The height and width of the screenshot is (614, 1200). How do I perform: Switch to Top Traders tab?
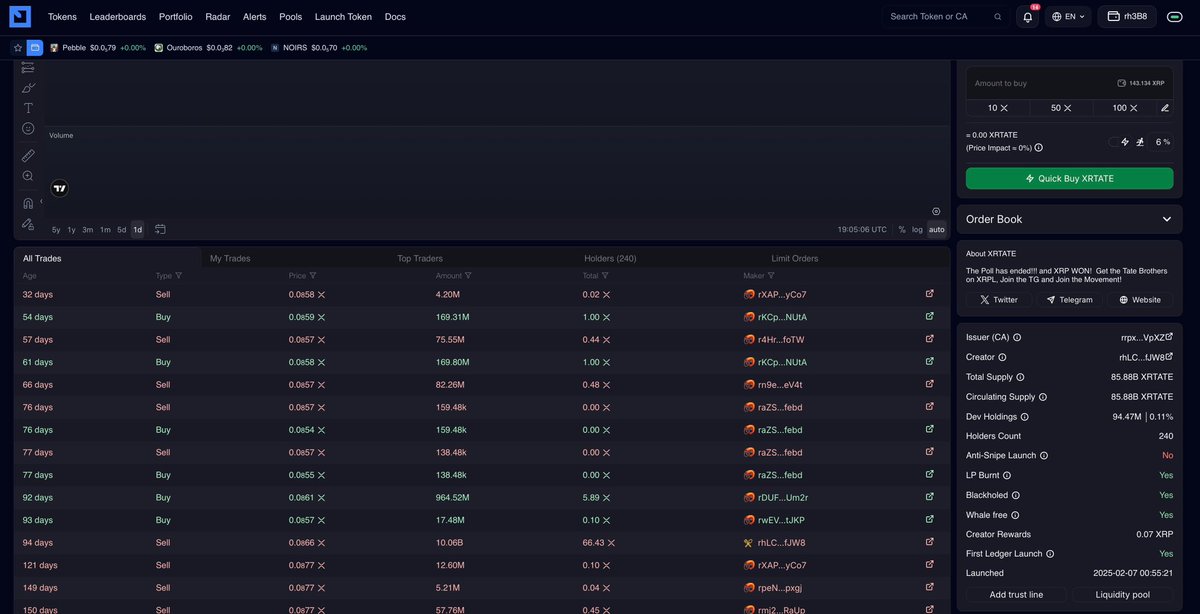pyautogui.click(x=420, y=258)
